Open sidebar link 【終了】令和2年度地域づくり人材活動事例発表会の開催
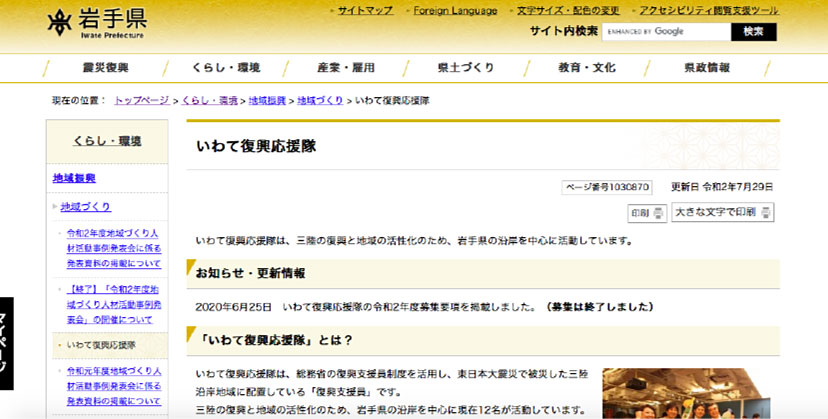 coord(114,305)
